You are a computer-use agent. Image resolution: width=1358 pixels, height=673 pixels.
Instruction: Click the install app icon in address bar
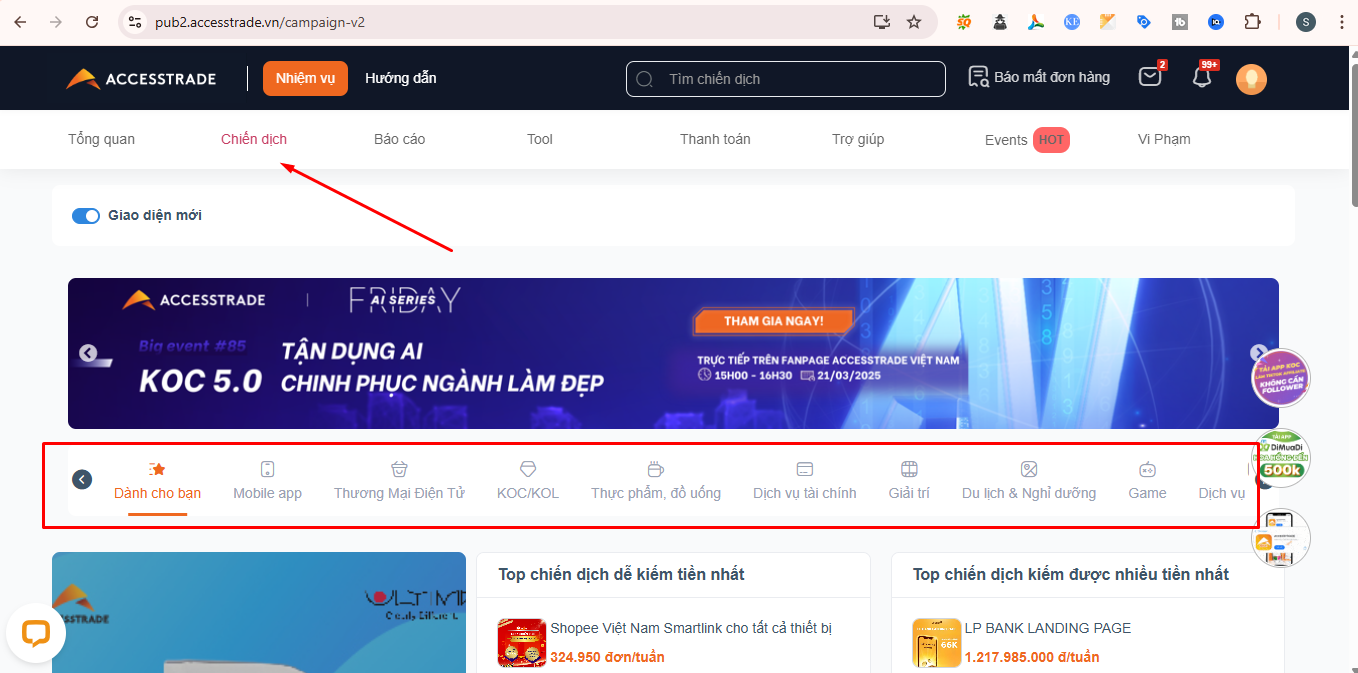pyautogui.click(x=881, y=22)
